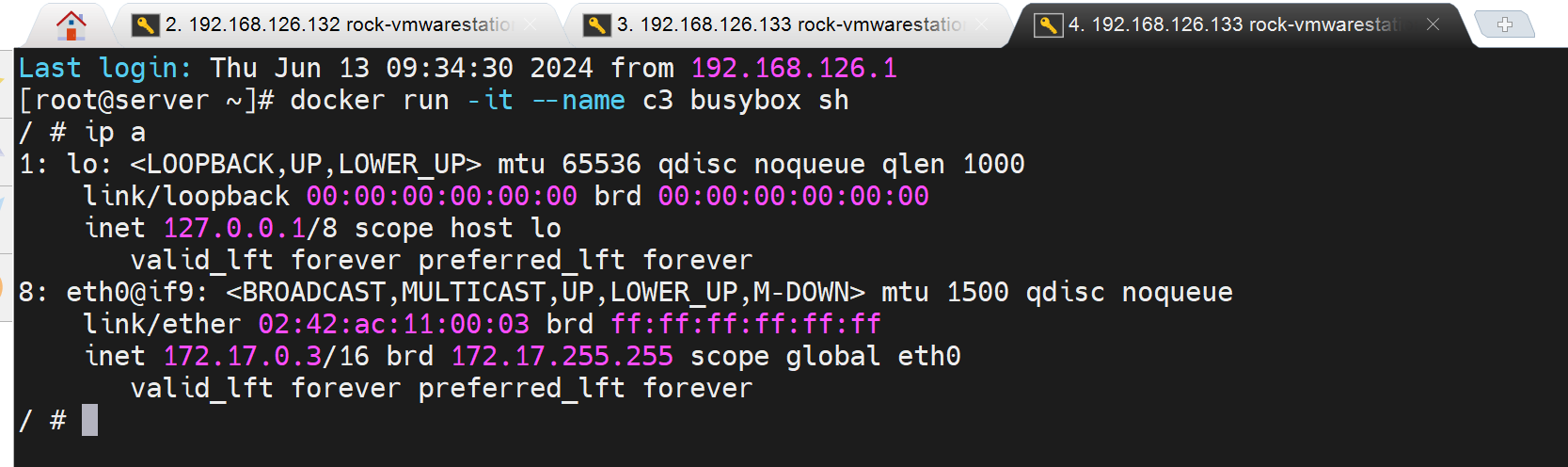This screenshot has width=1568, height=467.
Task: Close the tab 2 session 192.168.126.132
Action: click(531, 24)
